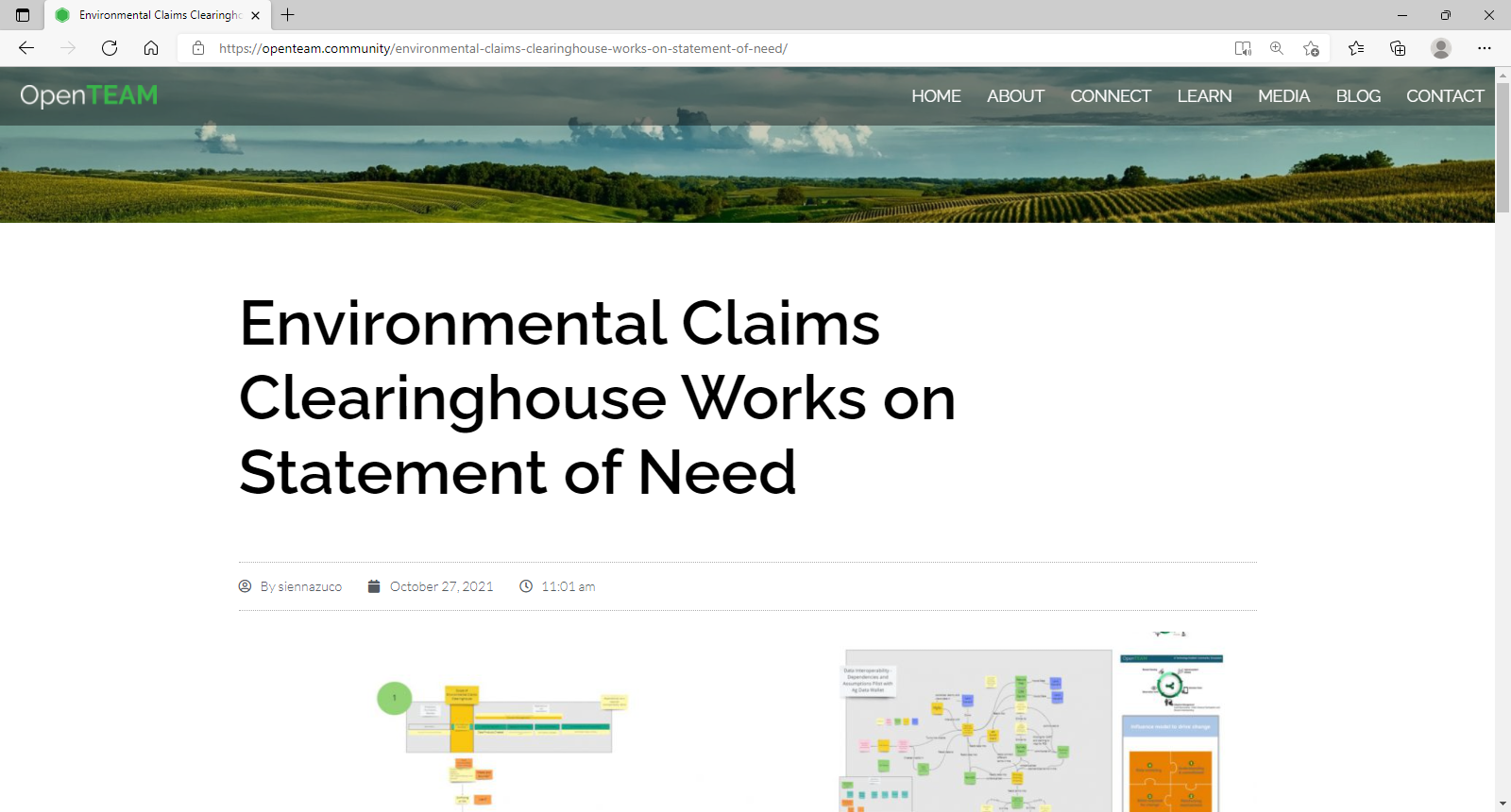Click the vertical scrollbar thumb
Viewport: 1511px width, 812px height.
(1503, 147)
